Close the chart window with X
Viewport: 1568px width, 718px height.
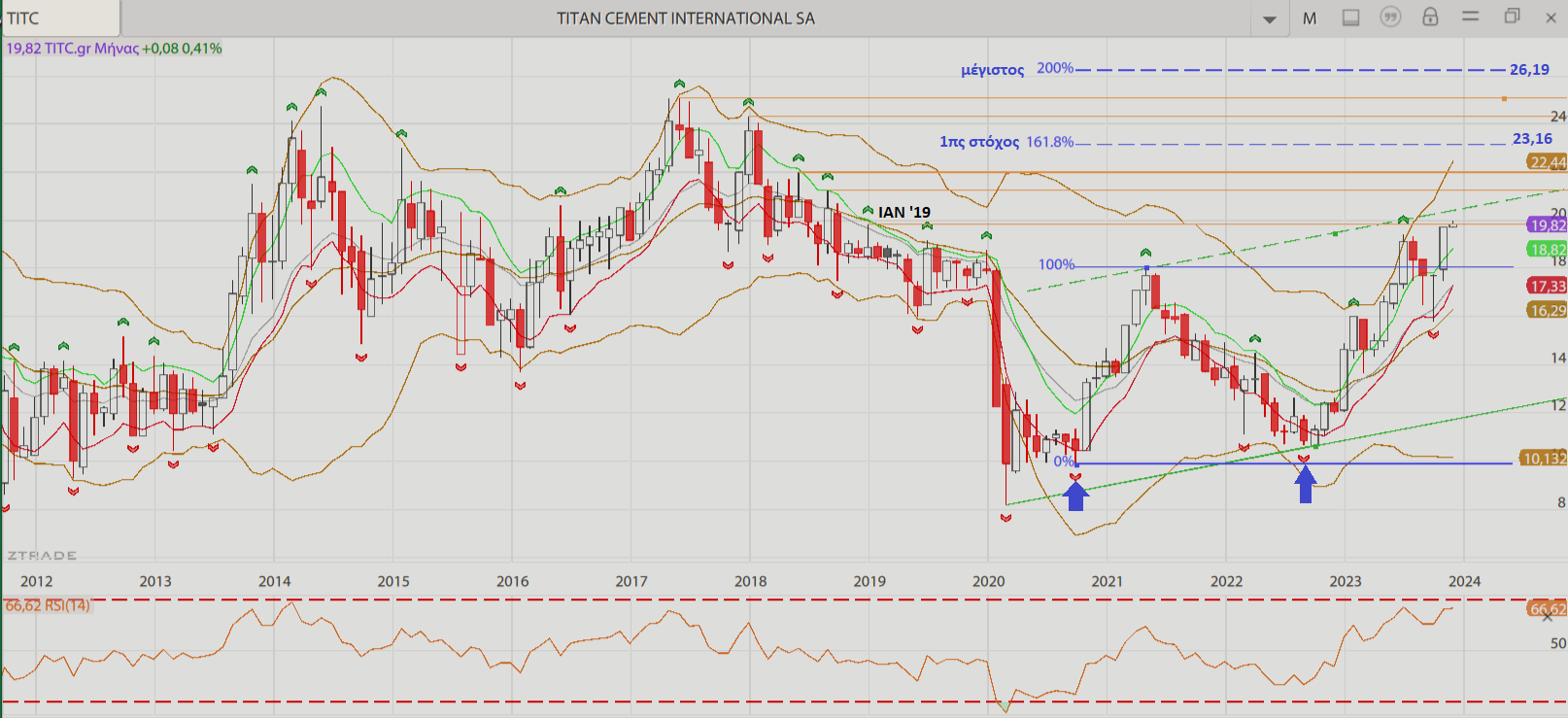1551,17
